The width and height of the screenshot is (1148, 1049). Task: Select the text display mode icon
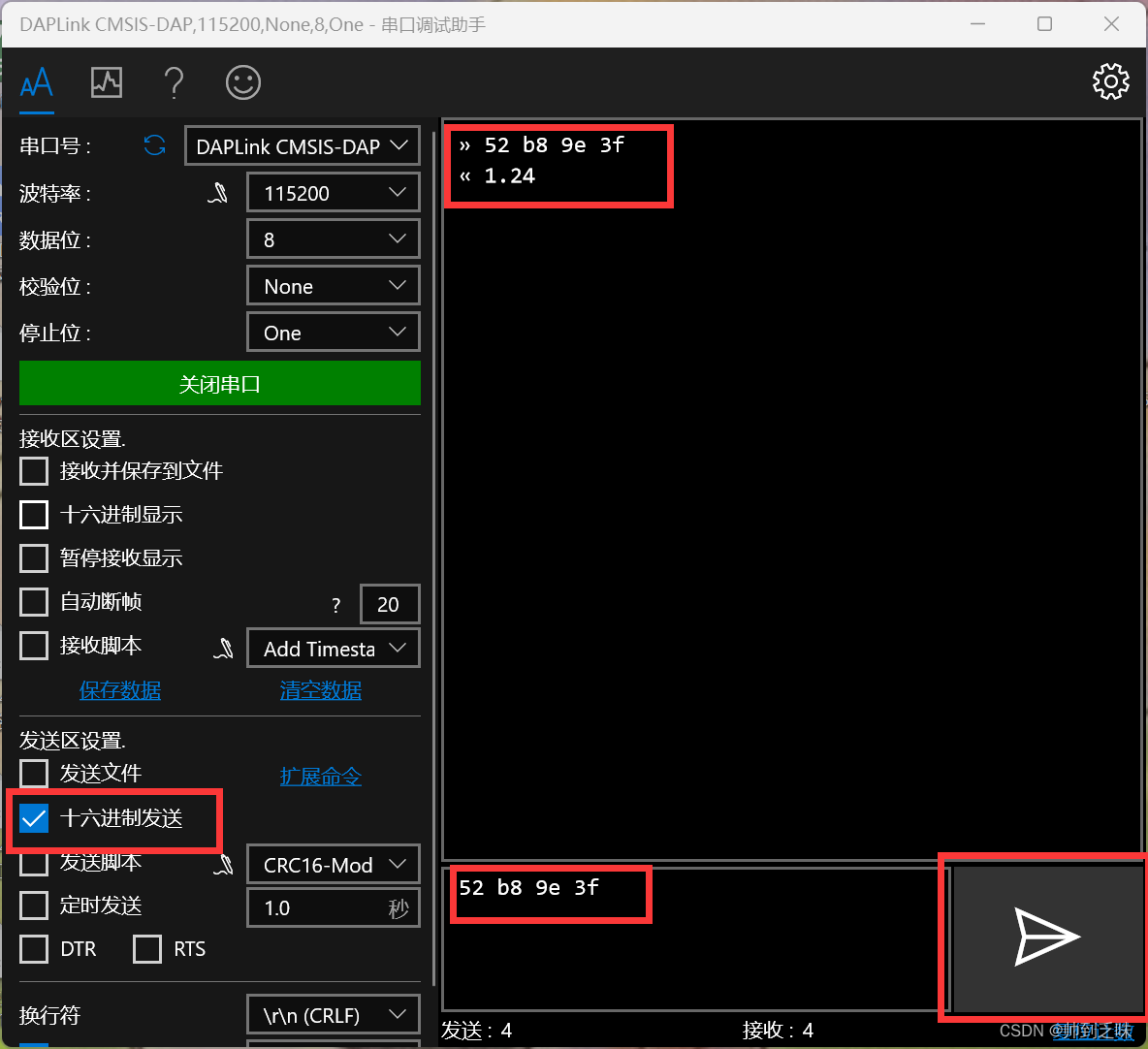pos(36,82)
